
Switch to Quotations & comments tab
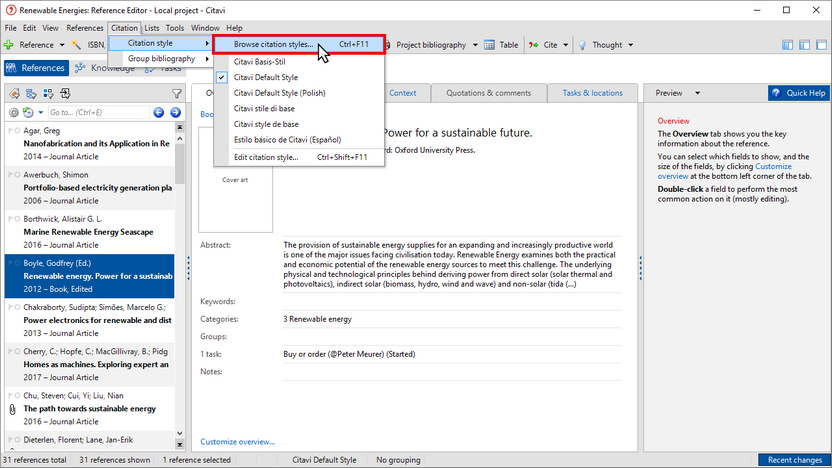click(488, 93)
